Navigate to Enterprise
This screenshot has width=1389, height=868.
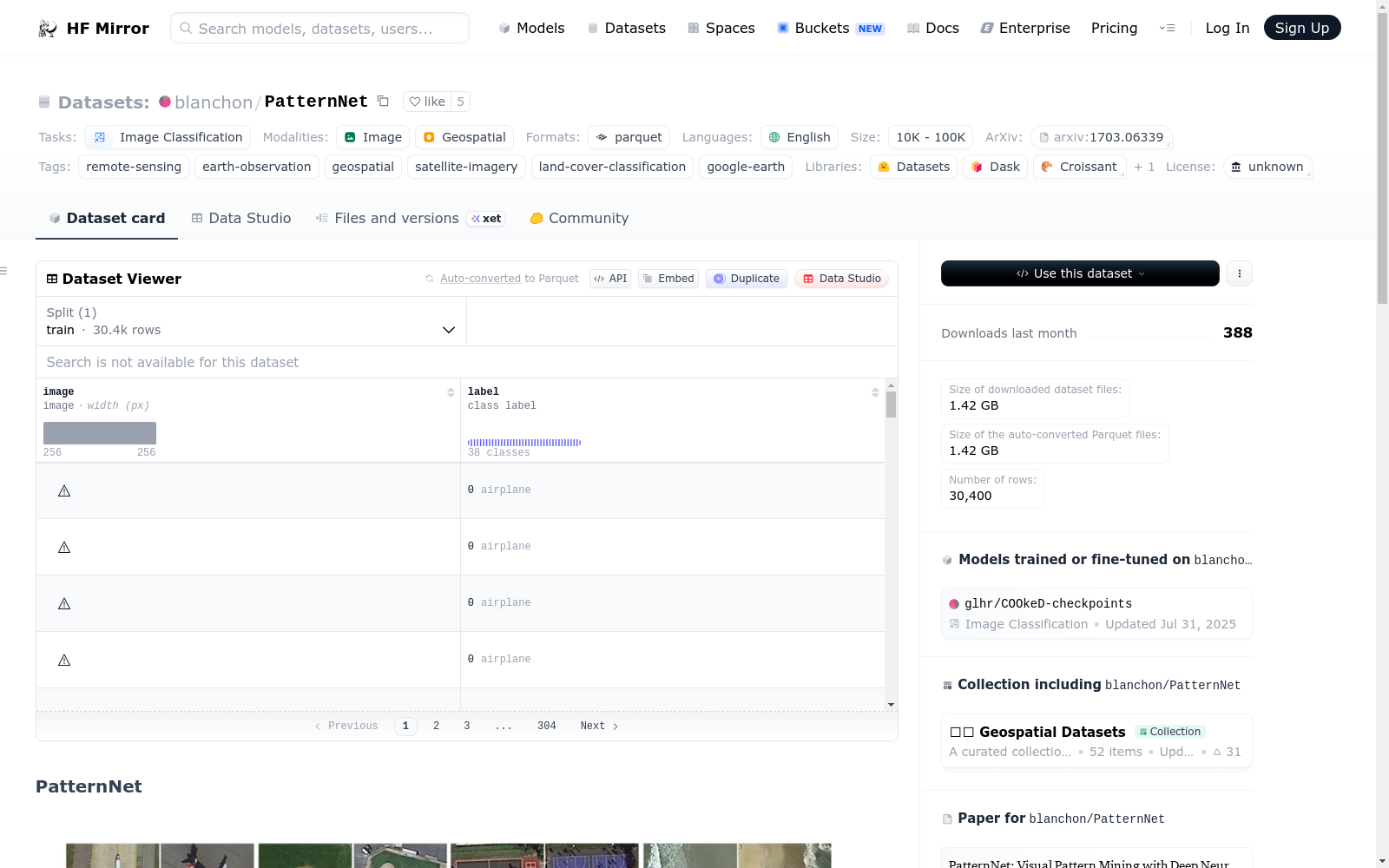click(1025, 28)
